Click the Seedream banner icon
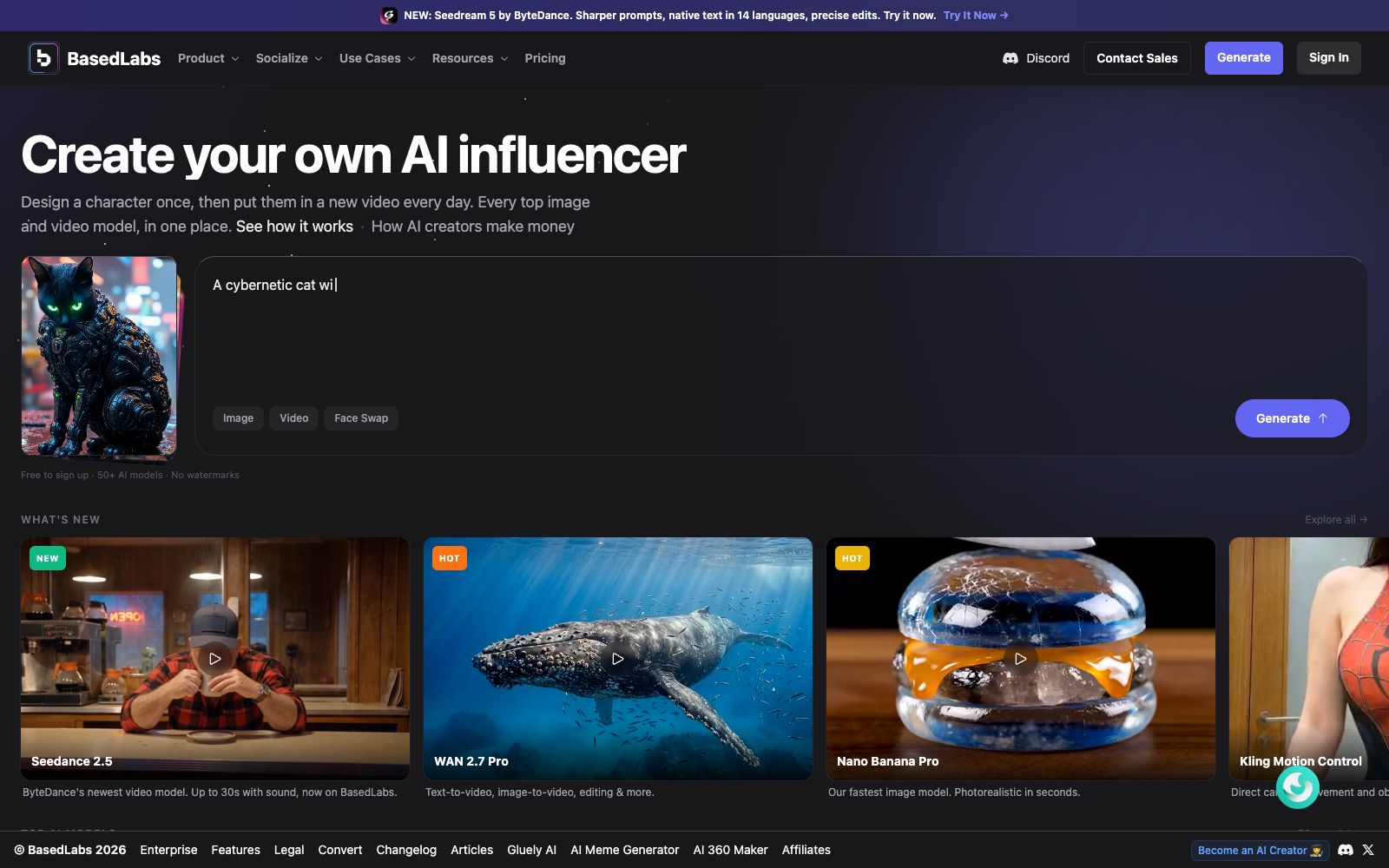Screen dimensions: 1389x868 click(x=389, y=16)
